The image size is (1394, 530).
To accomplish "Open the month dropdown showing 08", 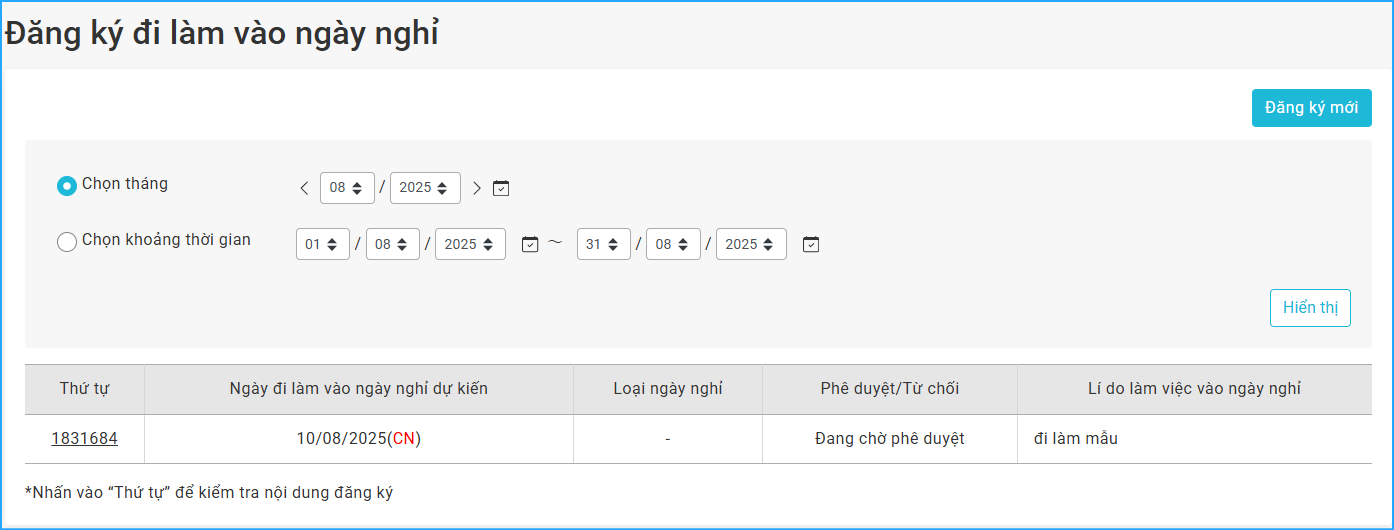I will [x=347, y=188].
